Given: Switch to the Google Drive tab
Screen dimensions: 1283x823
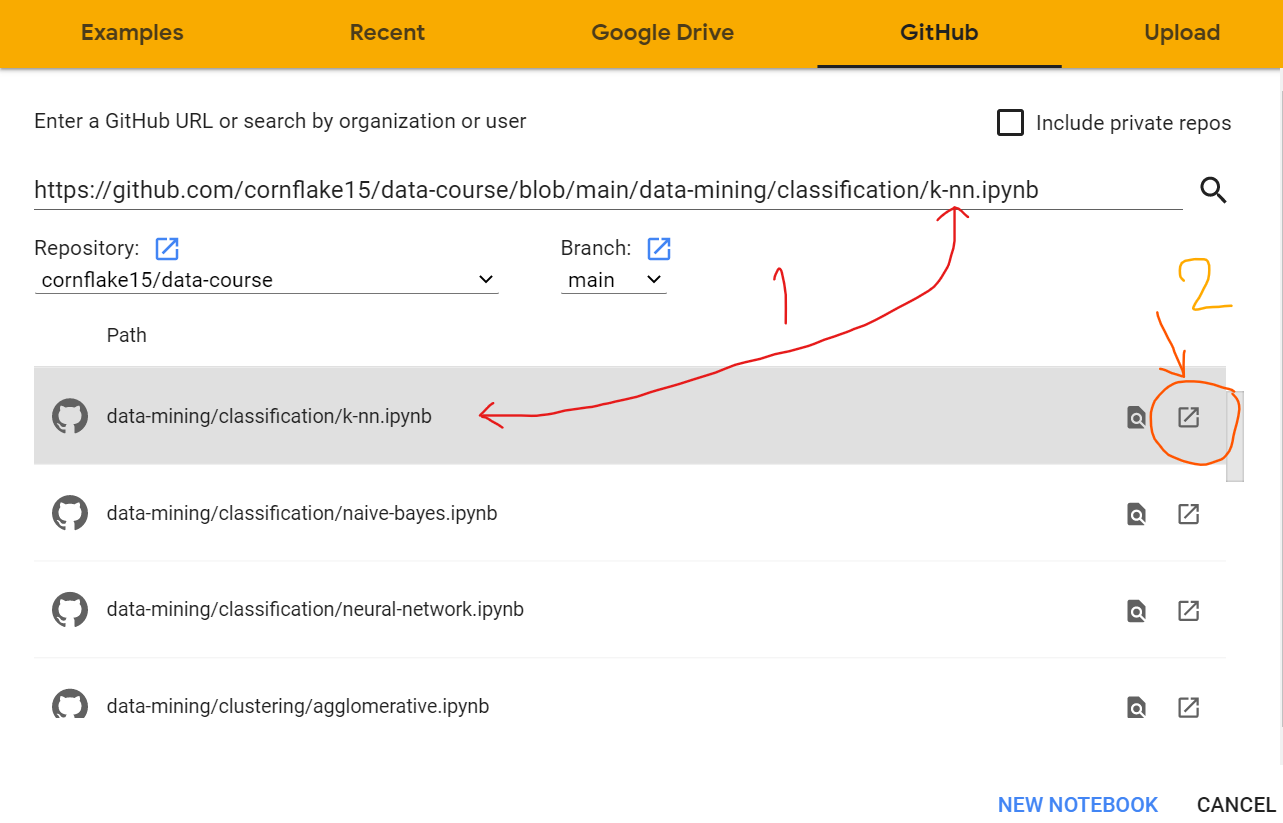Looking at the screenshot, I should (x=663, y=33).
